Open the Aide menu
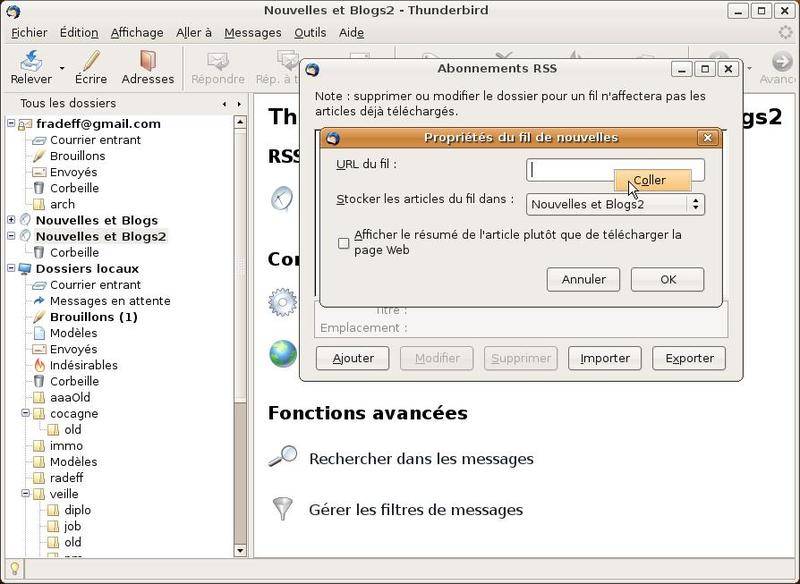The image size is (800, 584). 352,33
